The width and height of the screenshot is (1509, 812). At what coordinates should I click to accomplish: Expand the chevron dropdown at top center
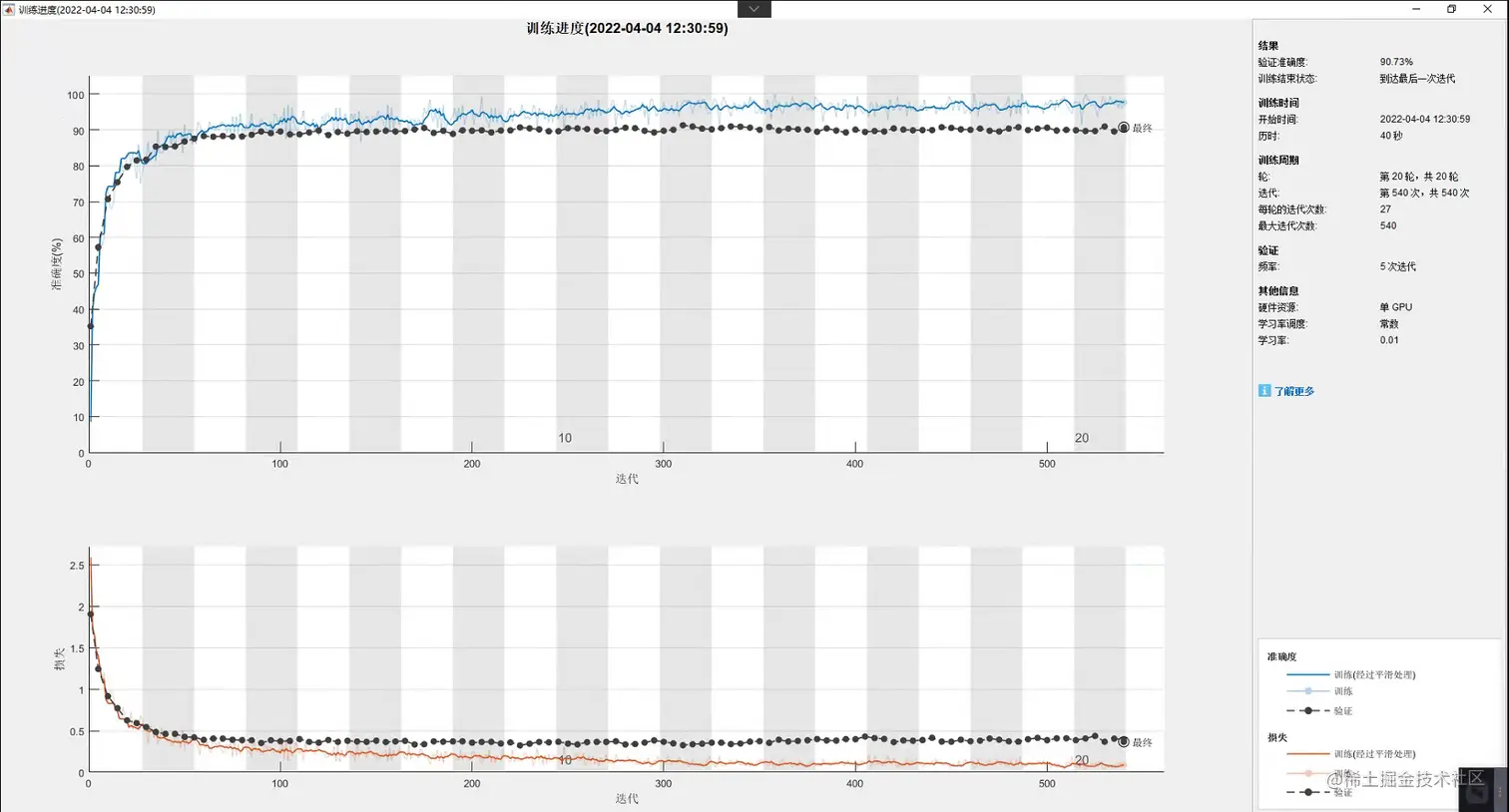(x=754, y=9)
